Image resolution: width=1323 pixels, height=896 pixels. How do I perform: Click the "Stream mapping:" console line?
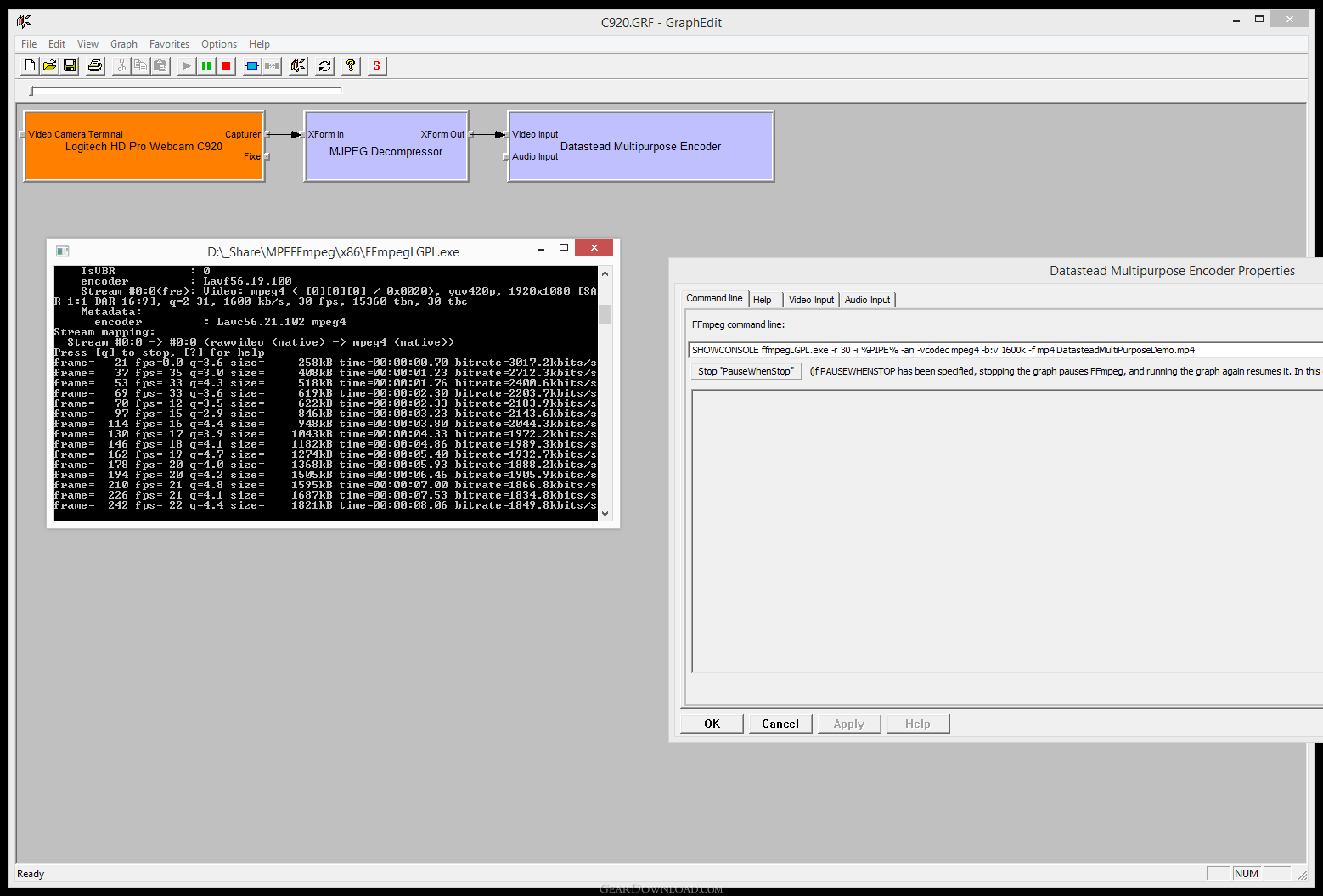coord(104,332)
